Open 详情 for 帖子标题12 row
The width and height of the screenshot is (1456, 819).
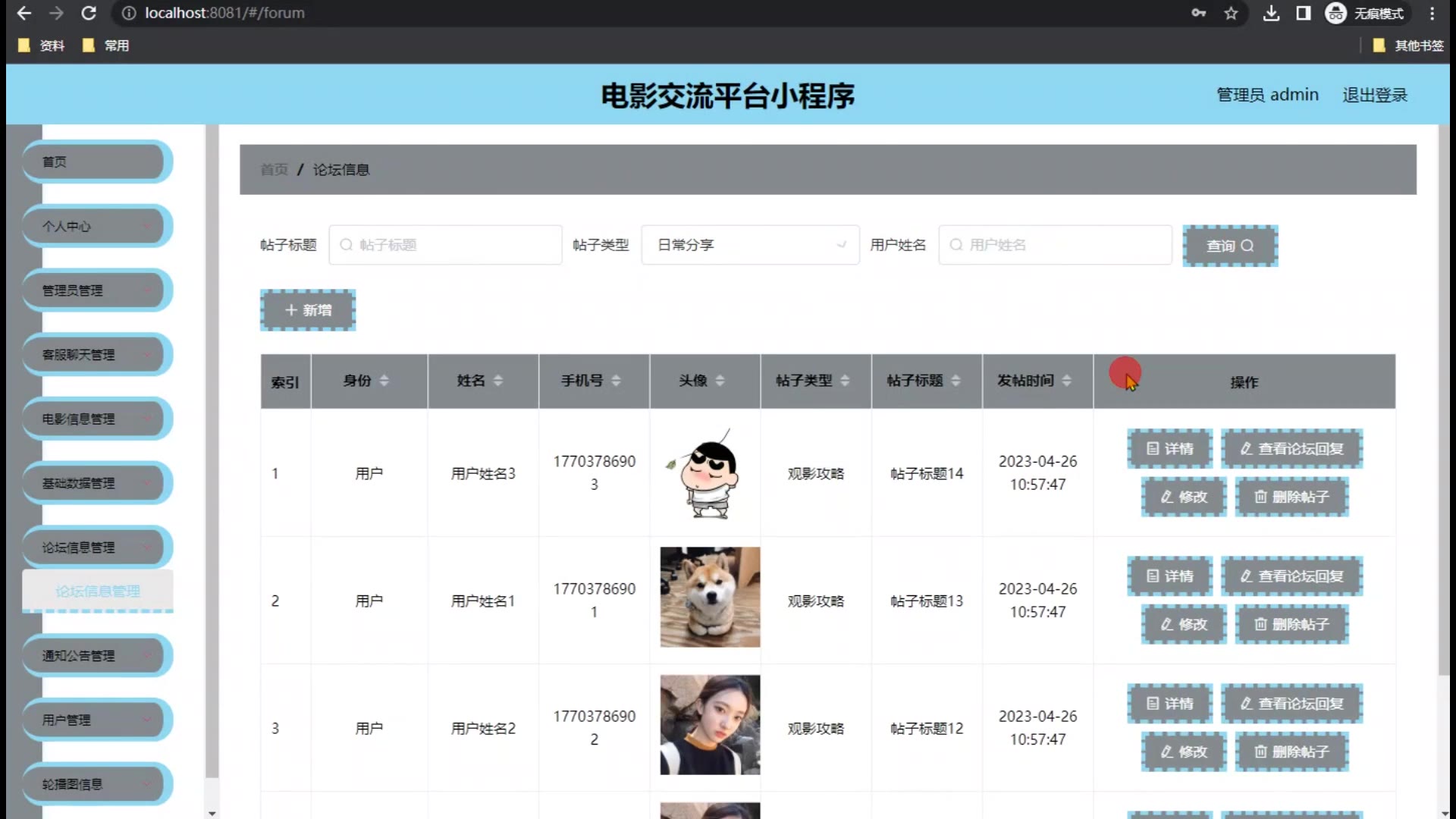coord(1170,704)
